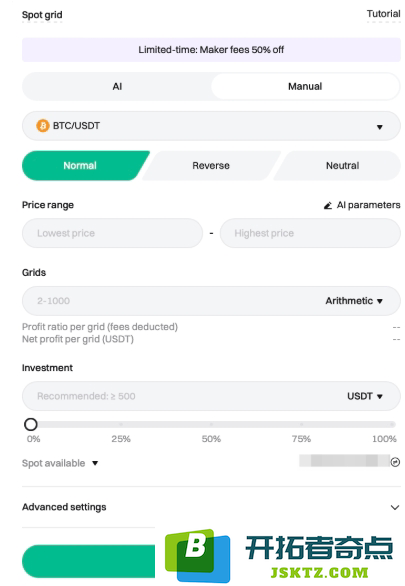Click the green and blue B logo

coord(198,555)
